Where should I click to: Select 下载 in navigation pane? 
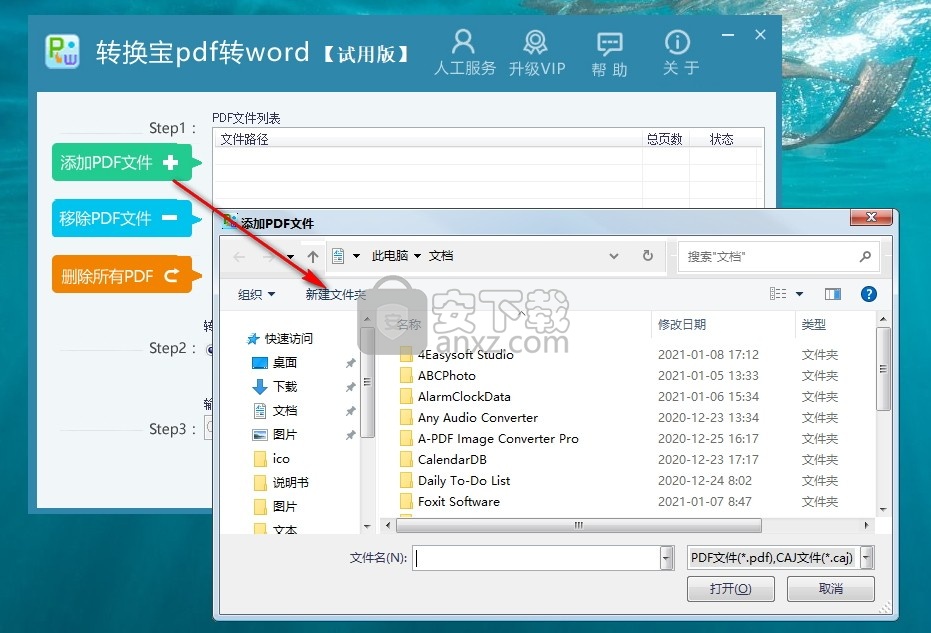click(x=284, y=387)
